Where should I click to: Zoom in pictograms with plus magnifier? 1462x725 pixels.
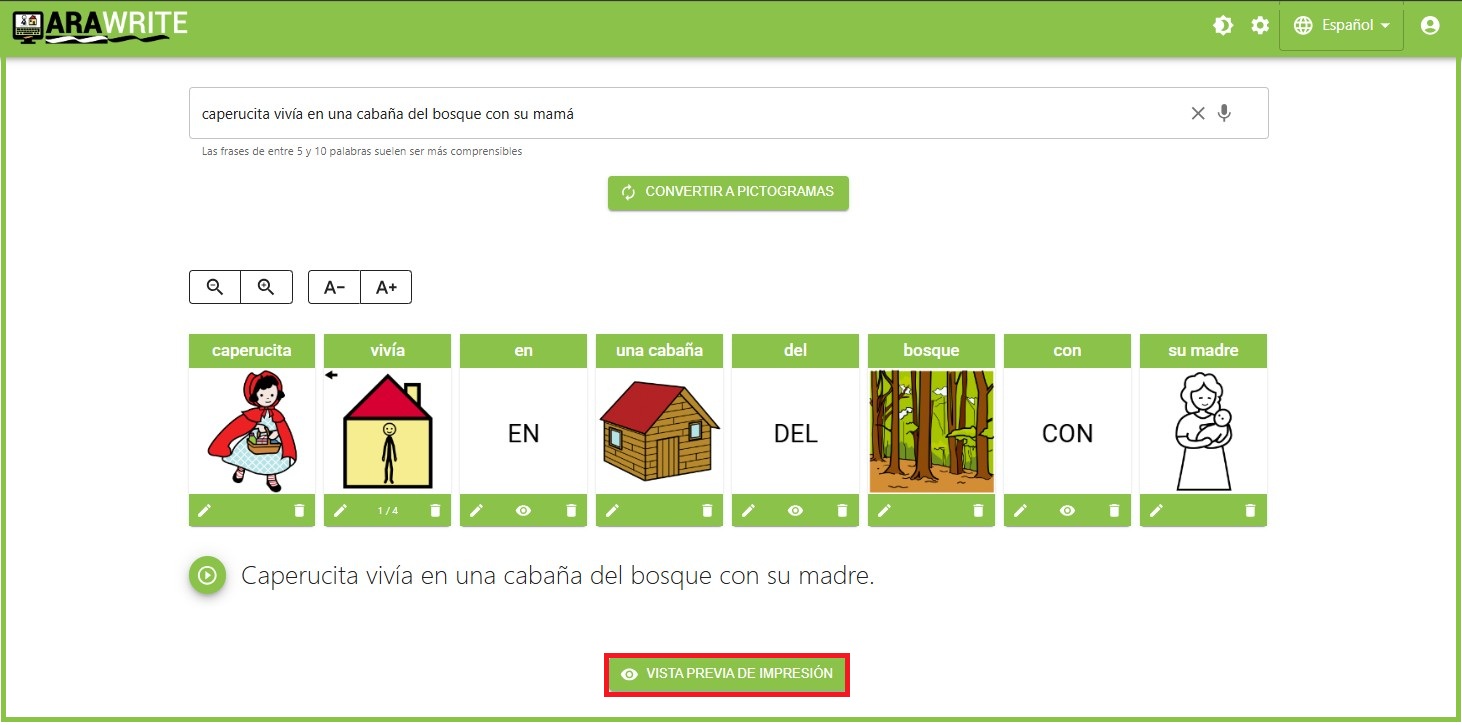[266, 287]
